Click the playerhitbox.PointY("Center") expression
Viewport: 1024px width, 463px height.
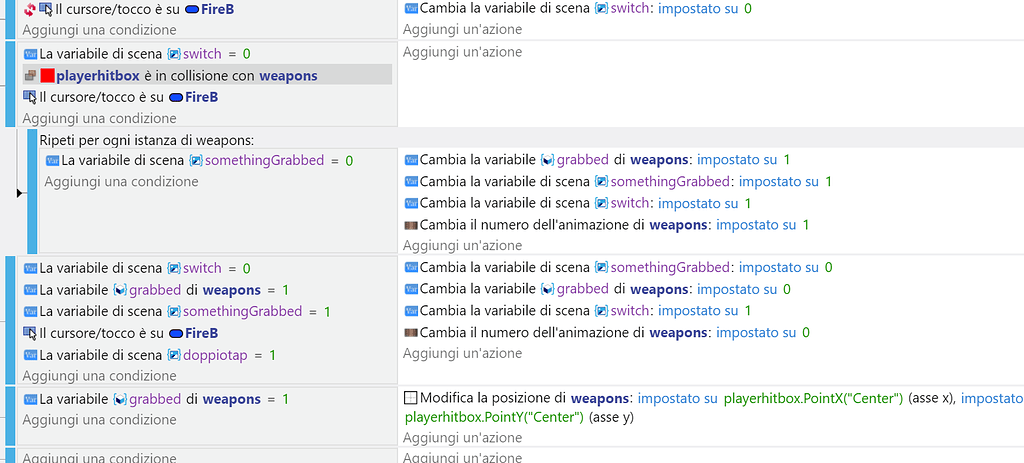pyautogui.click(x=494, y=417)
